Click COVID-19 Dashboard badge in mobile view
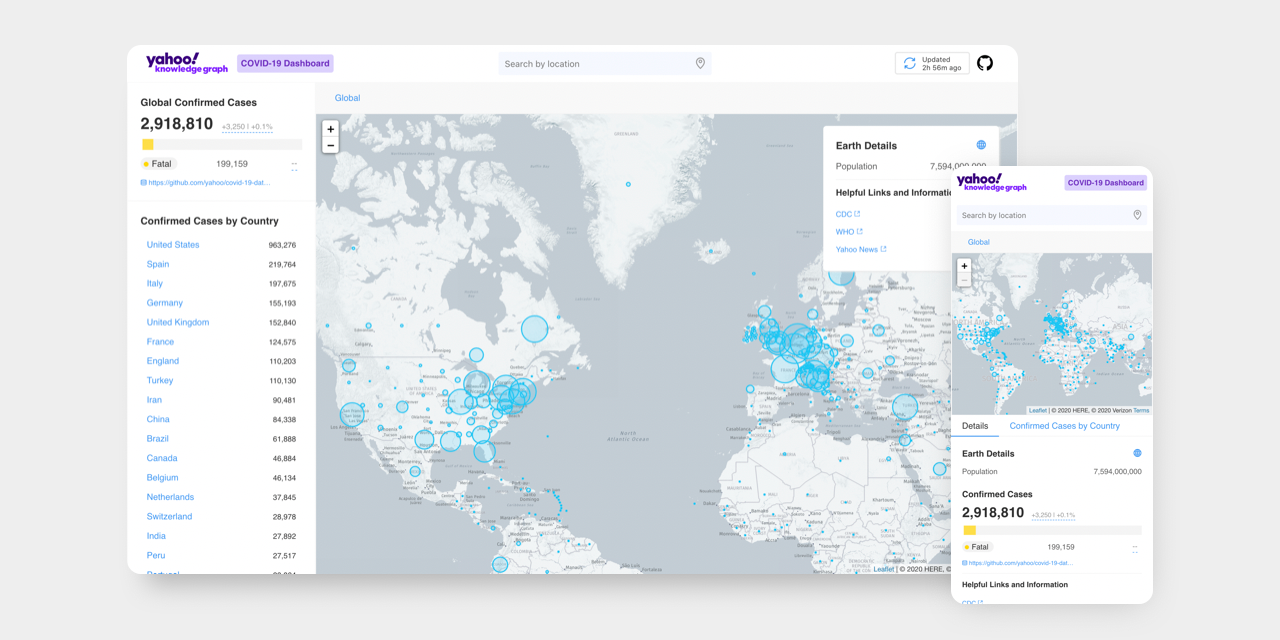 [1105, 182]
